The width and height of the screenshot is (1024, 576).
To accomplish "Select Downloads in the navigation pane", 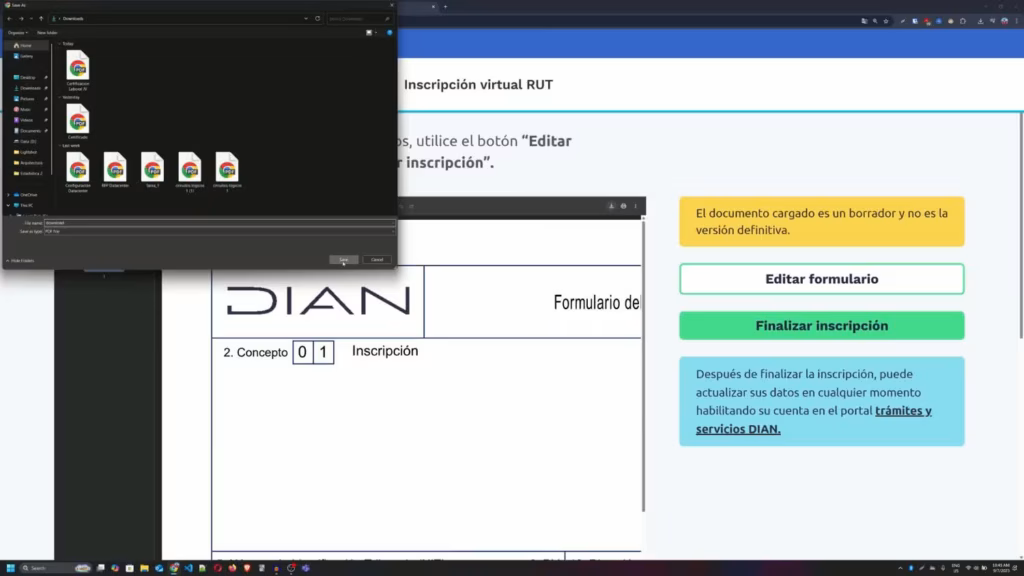I will pyautogui.click(x=29, y=88).
